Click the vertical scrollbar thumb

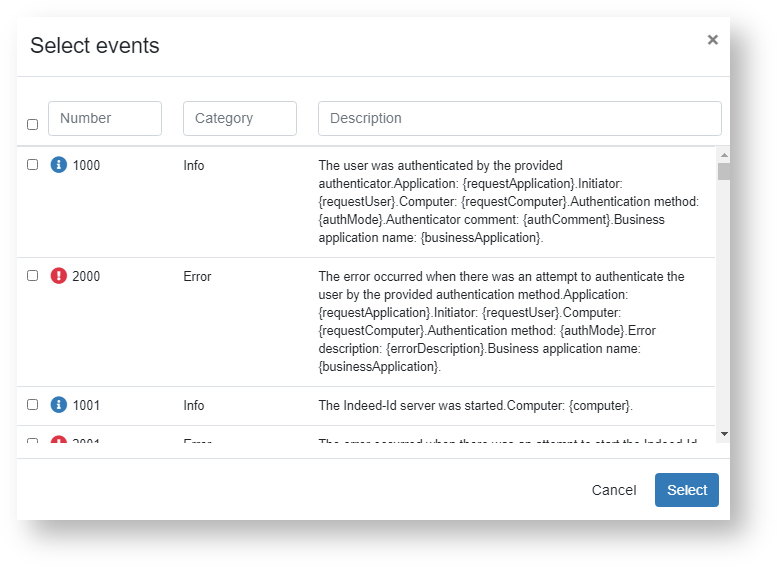(724, 171)
